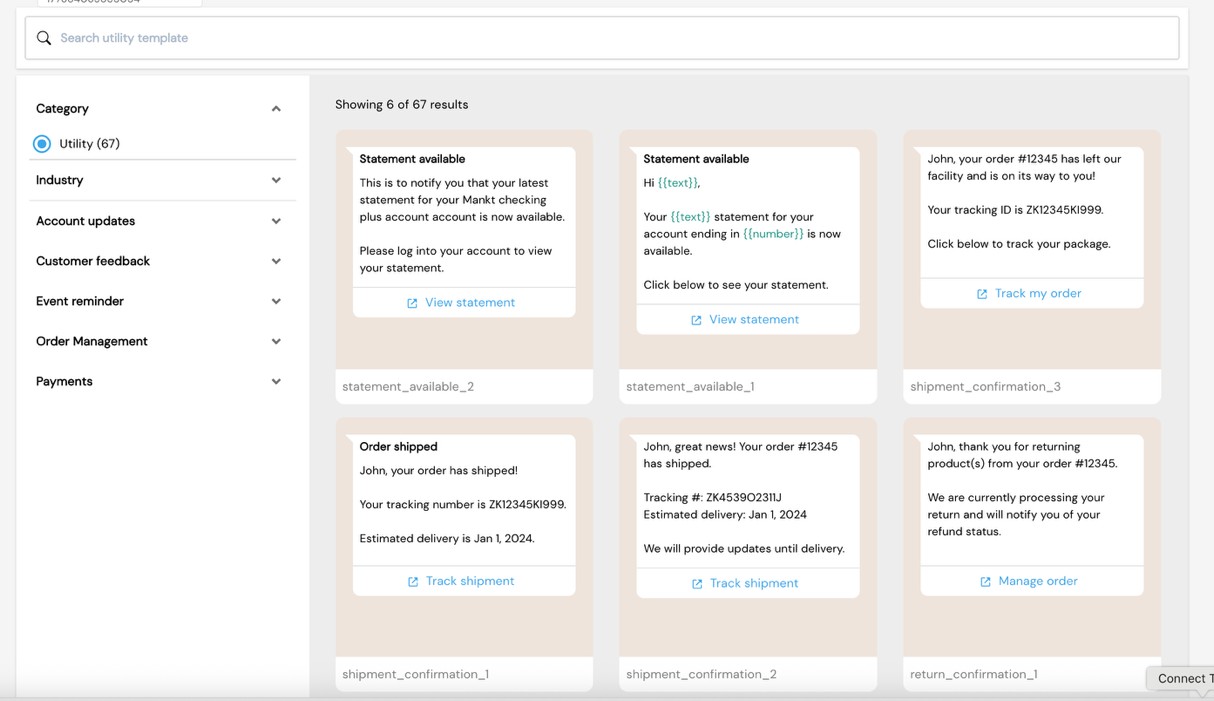The height and width of the screenshot is (701, 1214).
Task: Click external-link icon next to Track my order
Action: pyautogui.click(x=982, y=294)
